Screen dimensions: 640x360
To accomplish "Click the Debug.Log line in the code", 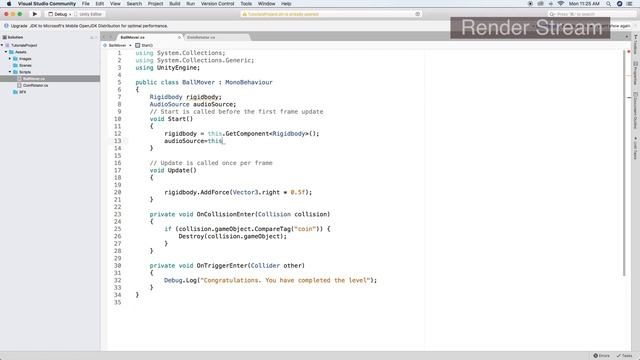I will coord(271,280).
